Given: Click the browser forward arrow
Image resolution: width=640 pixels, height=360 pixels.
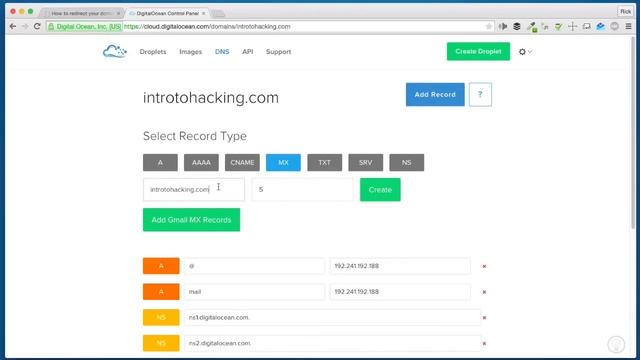Looking at the screenshot, I should pyautogui.click(x=25, y=27).
